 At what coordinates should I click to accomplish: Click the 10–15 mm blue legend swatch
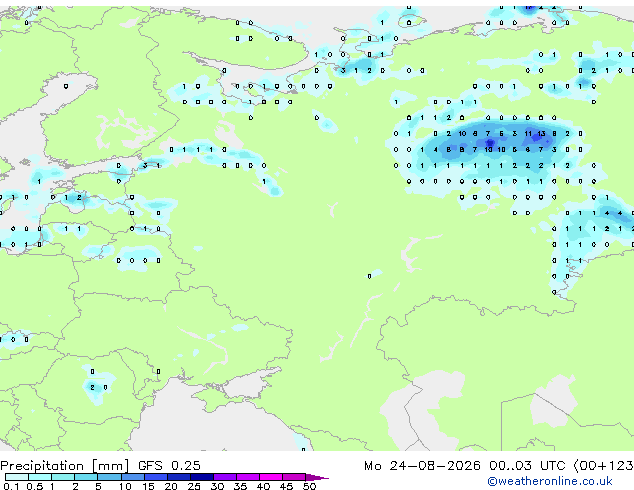point(132,477)
